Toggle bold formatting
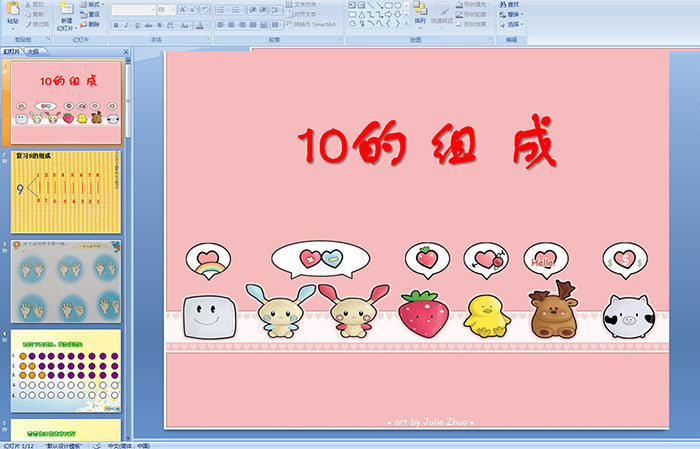700x449 pixels. [116, 25]
